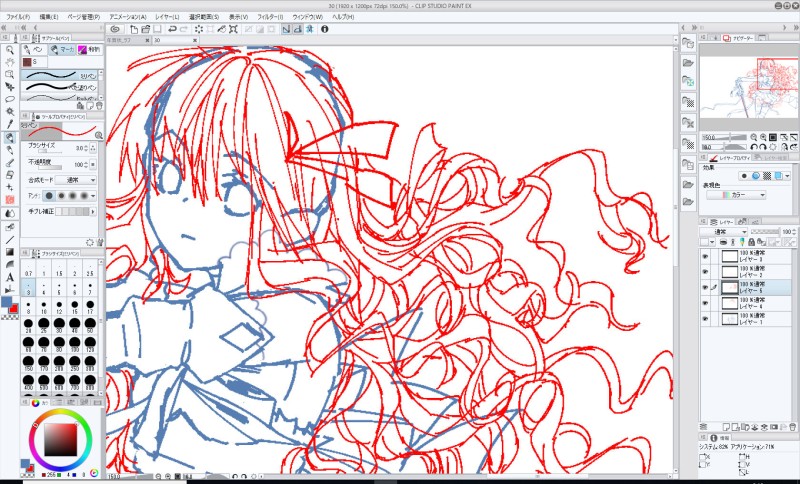Select the Eraser tool in toolbox
This screenshot has height=484, width=800.
click(10, 175)
